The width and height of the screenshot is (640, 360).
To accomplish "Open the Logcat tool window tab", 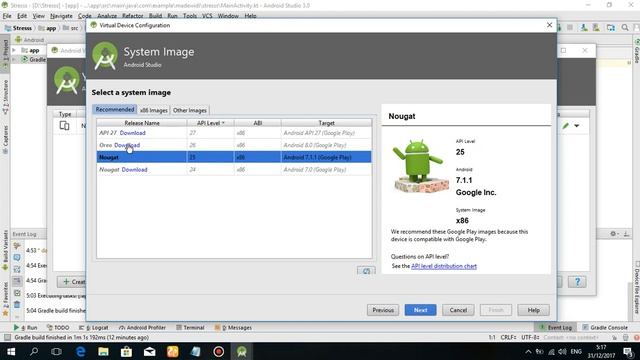I will point(93,327).
